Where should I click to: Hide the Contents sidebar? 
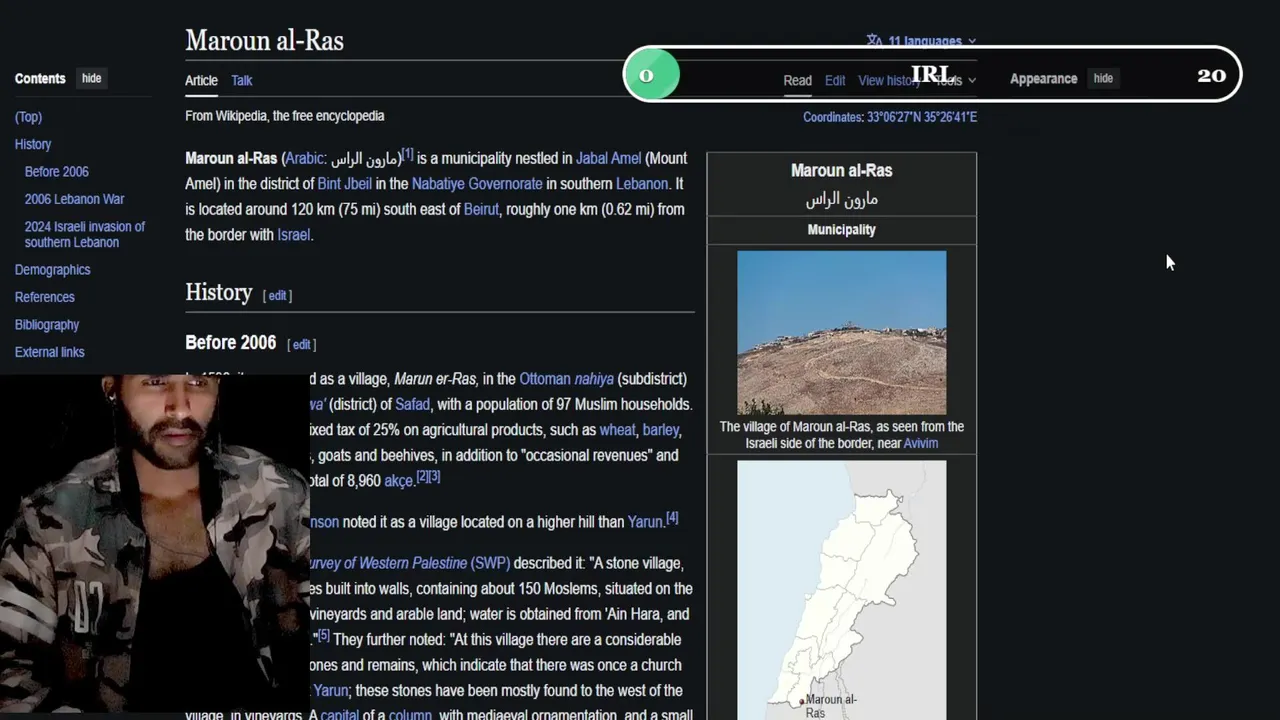[x=92, y=78]
